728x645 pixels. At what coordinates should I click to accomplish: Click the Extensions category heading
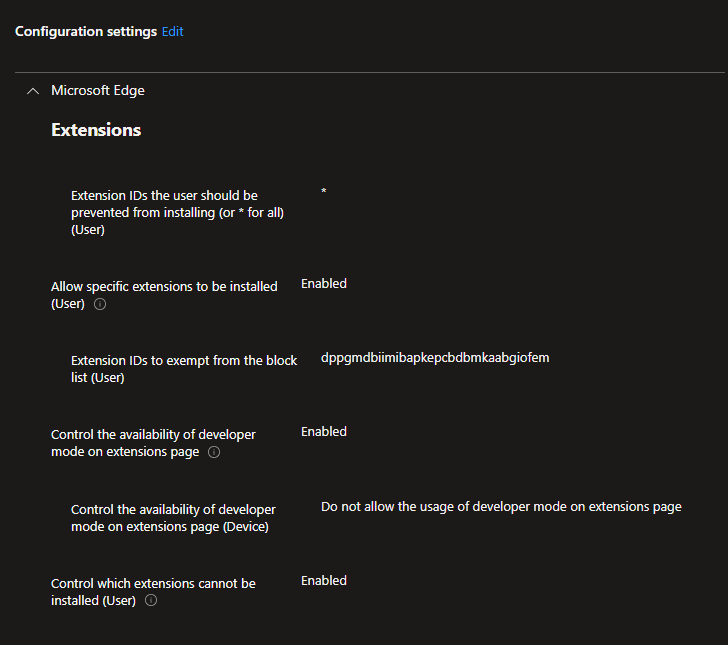[96, 130]
